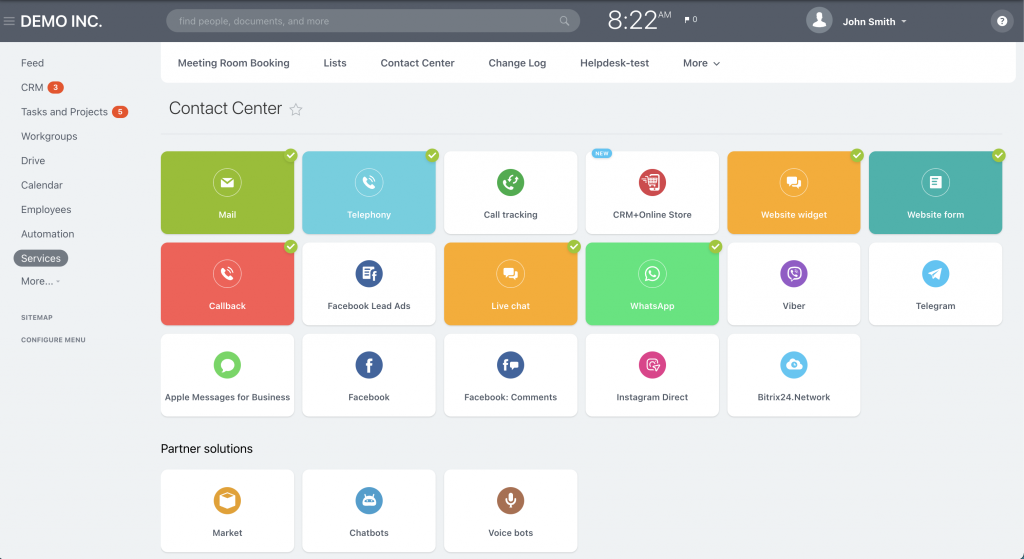Open Employees in the sidebar
The height and width of the screenshot is (559, 1024).
(x=46, y=210)
